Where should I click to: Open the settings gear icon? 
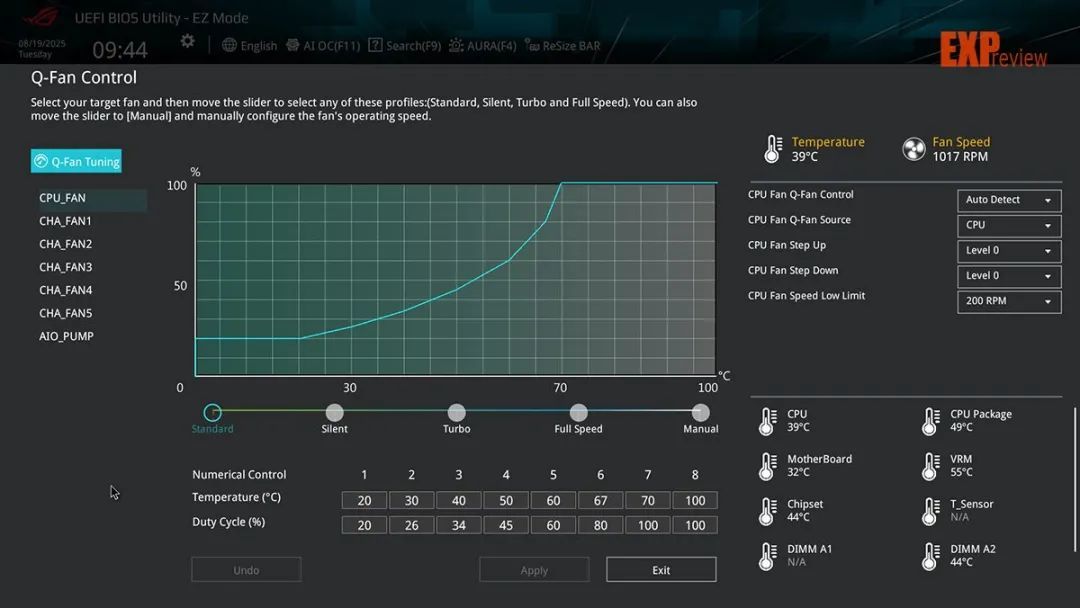tap(187, 41)
